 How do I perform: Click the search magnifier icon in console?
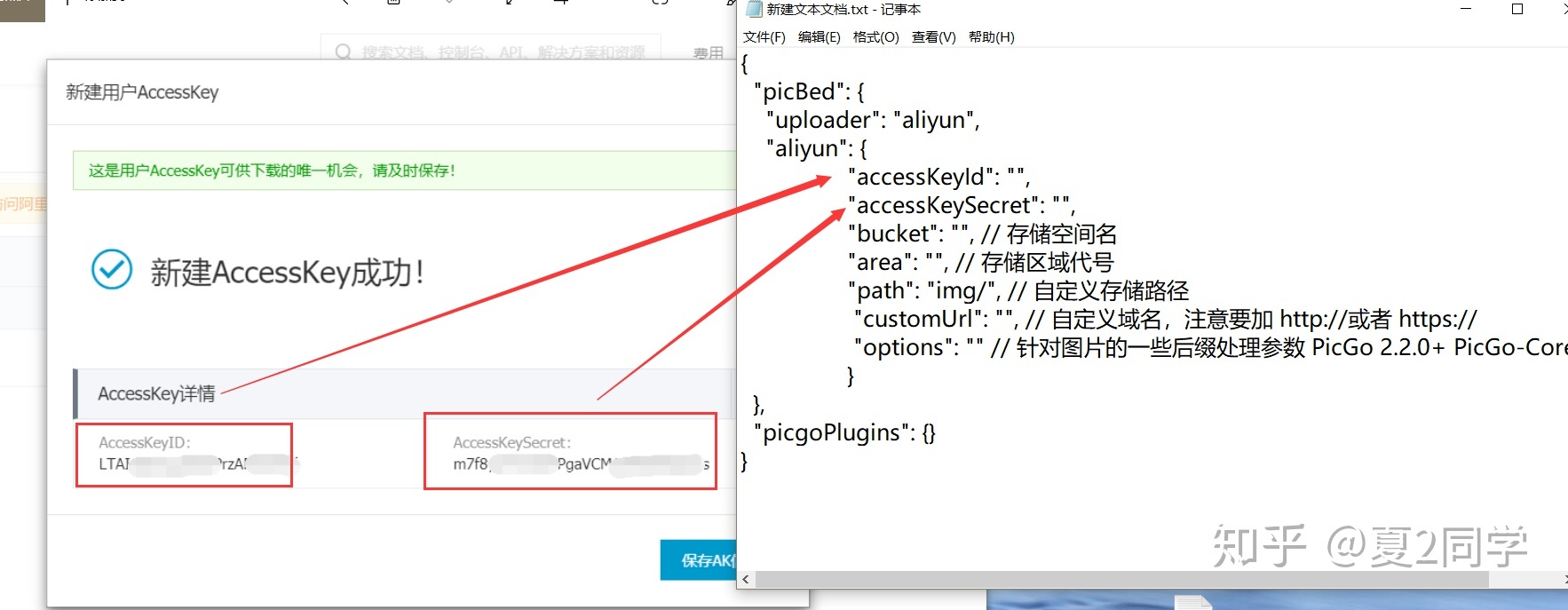coord(343,52)
